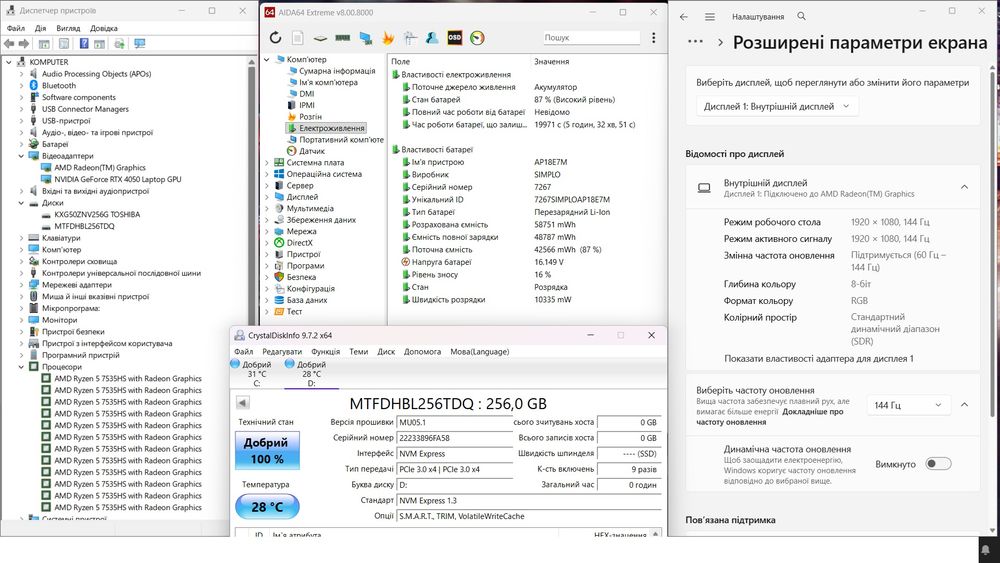Image resolution: width=1000 pixels, height=563 pixels.
Task: Click the AIDA64 Пошук search field
Action: tap(591, 38)
